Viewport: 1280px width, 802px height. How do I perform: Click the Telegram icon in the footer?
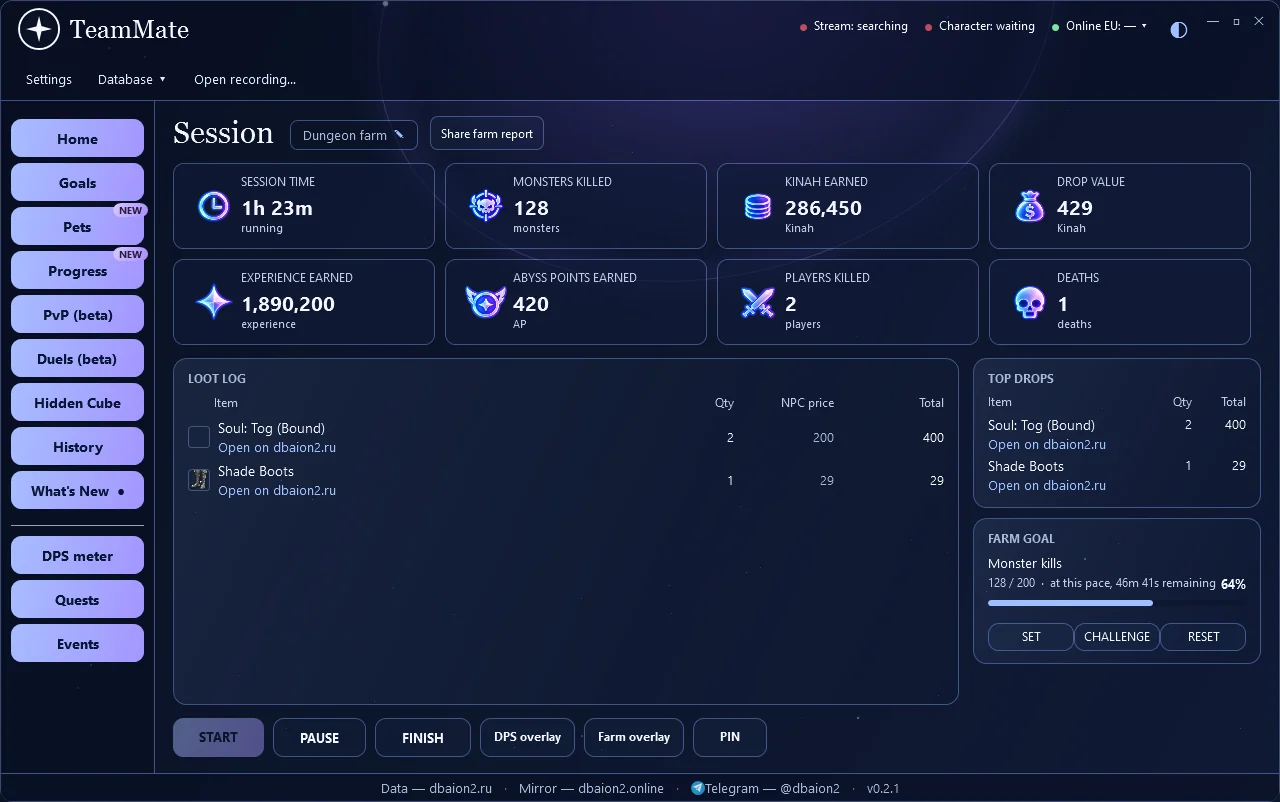tap(697, 788)
